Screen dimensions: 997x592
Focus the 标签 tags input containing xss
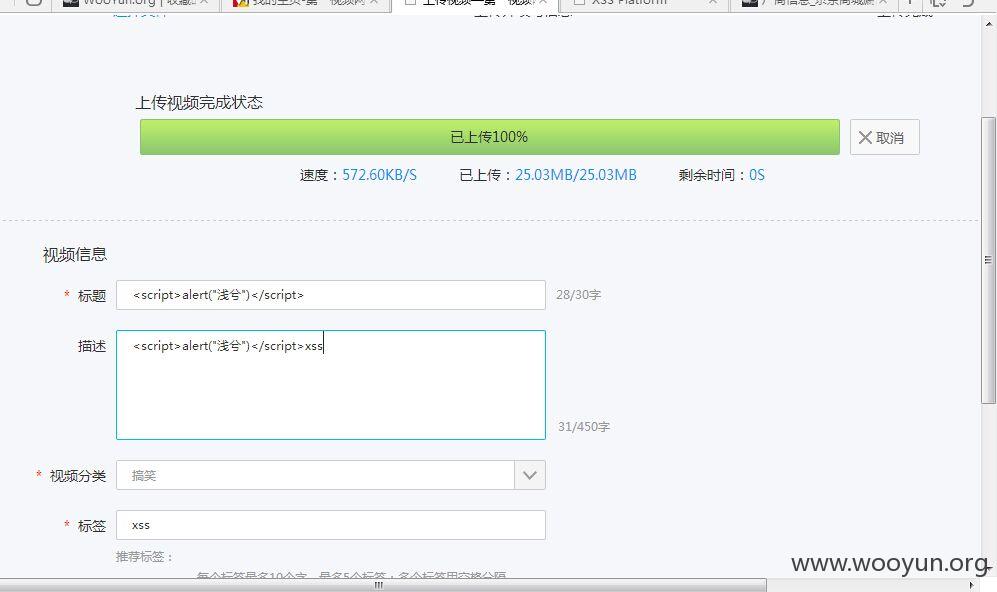pos(331,525)
